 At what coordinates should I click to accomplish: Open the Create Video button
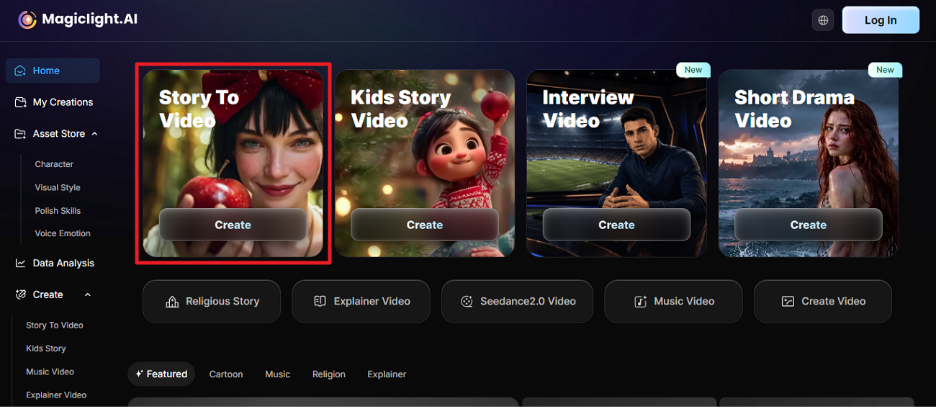pyautogui.click(x=823, y=301)
